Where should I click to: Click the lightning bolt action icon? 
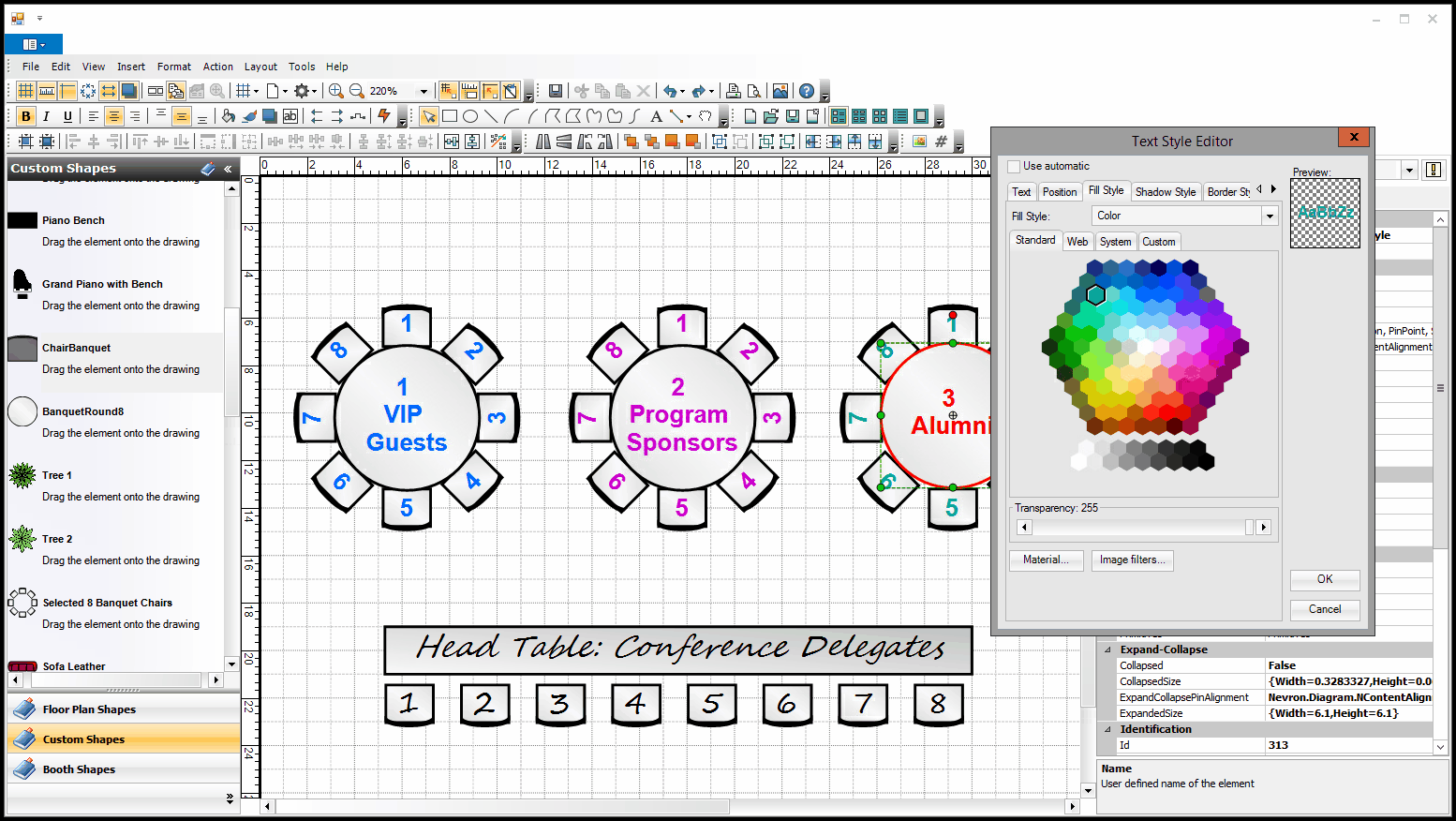(x=383, y=116)
